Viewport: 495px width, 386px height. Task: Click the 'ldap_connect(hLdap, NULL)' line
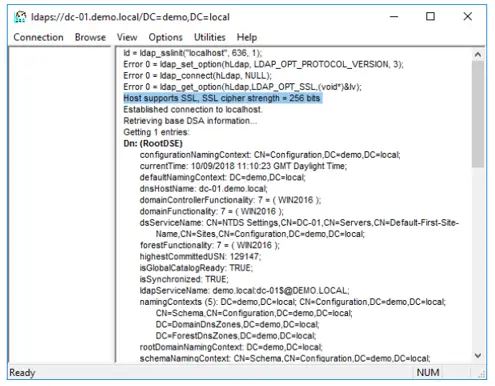click(197, 76)
